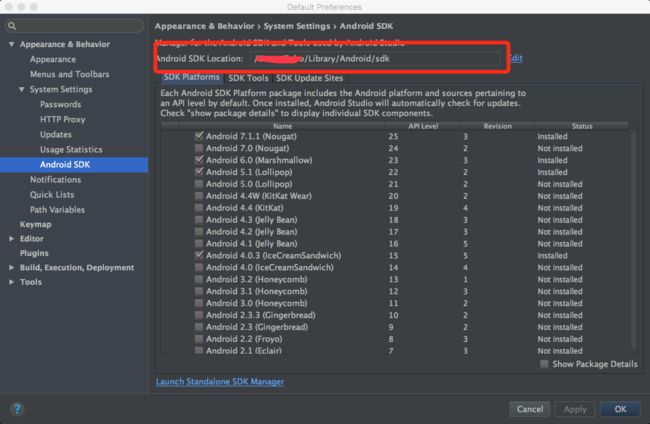
Task: Open Launch Standalone SDK Manager link
Action: pyautogui.click(x=220, y=382)
